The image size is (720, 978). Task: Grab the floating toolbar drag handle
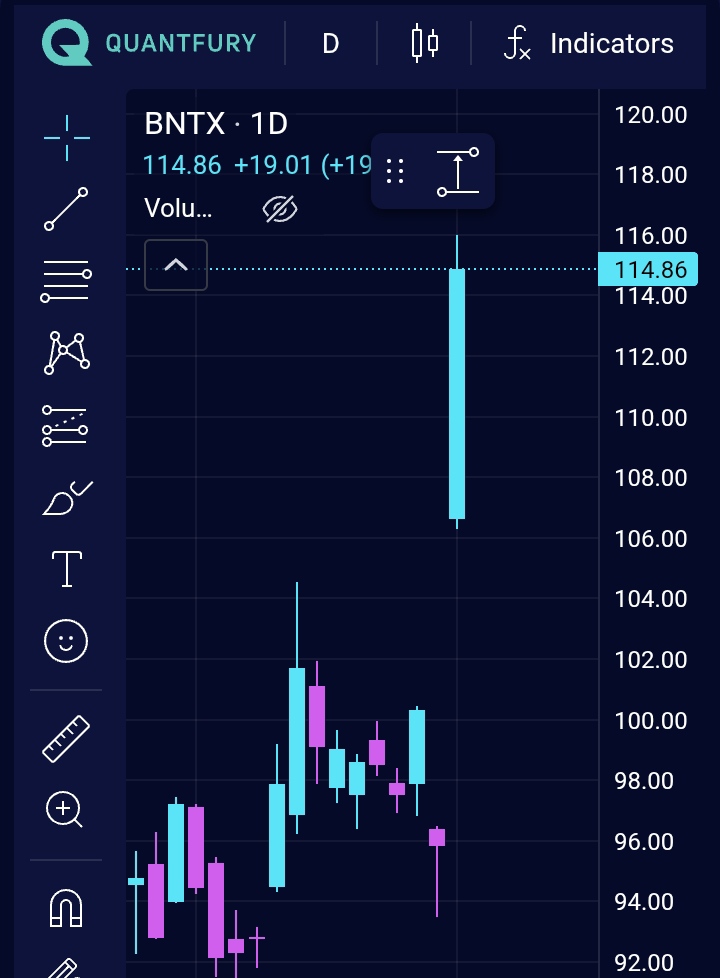coord(395,171)
